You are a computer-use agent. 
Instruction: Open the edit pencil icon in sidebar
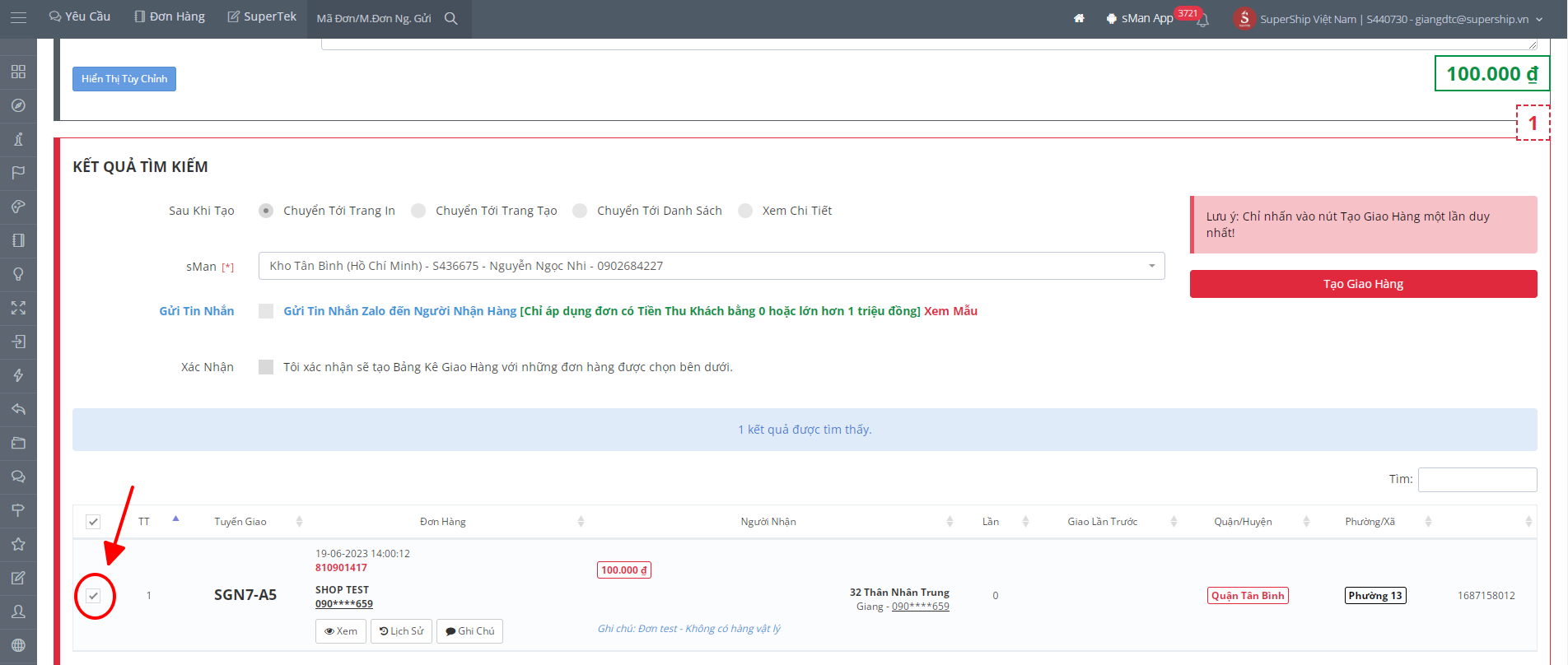[18, 578]
